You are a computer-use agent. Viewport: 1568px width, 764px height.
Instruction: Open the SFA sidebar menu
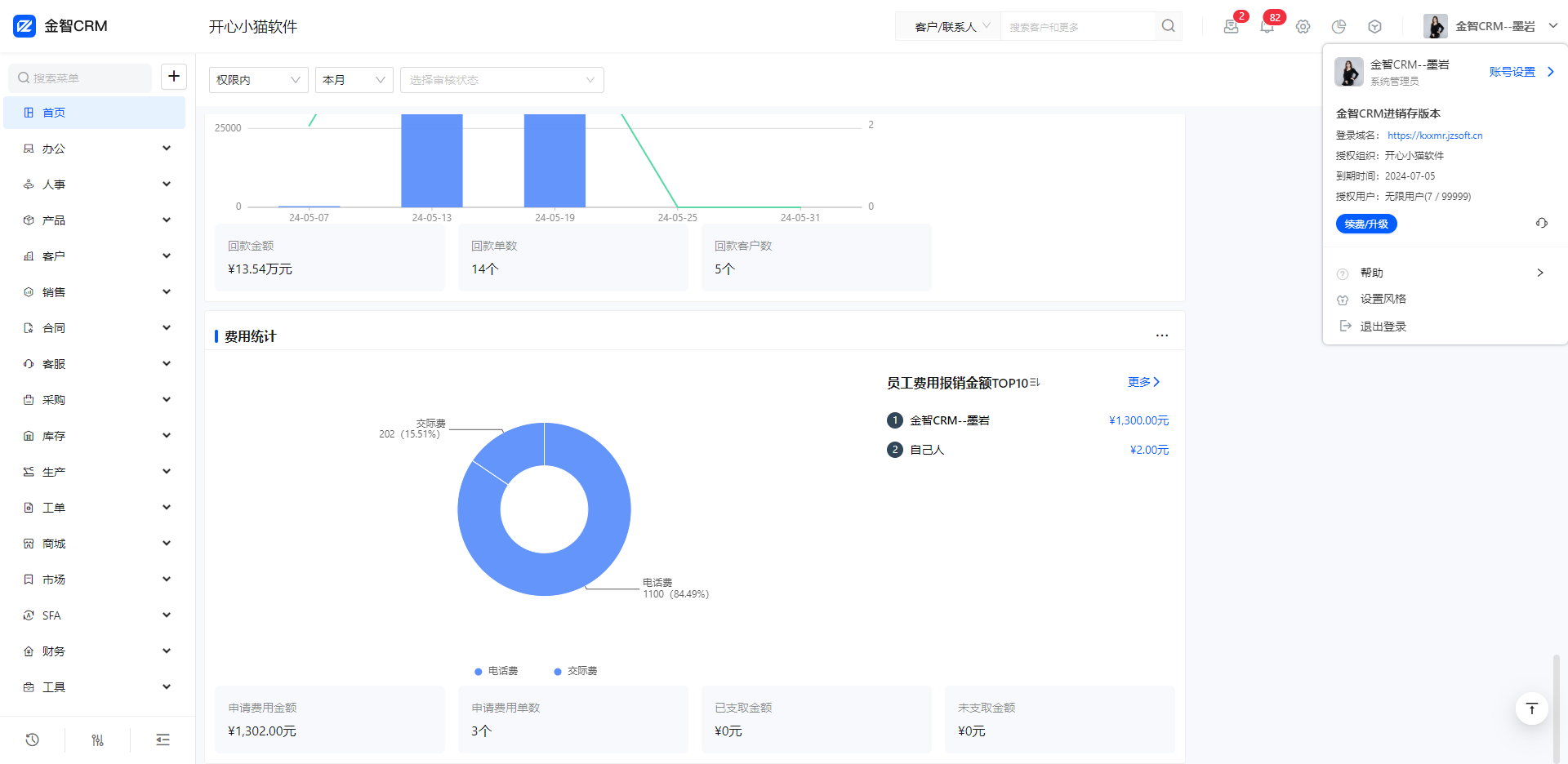tap(95, 615)
